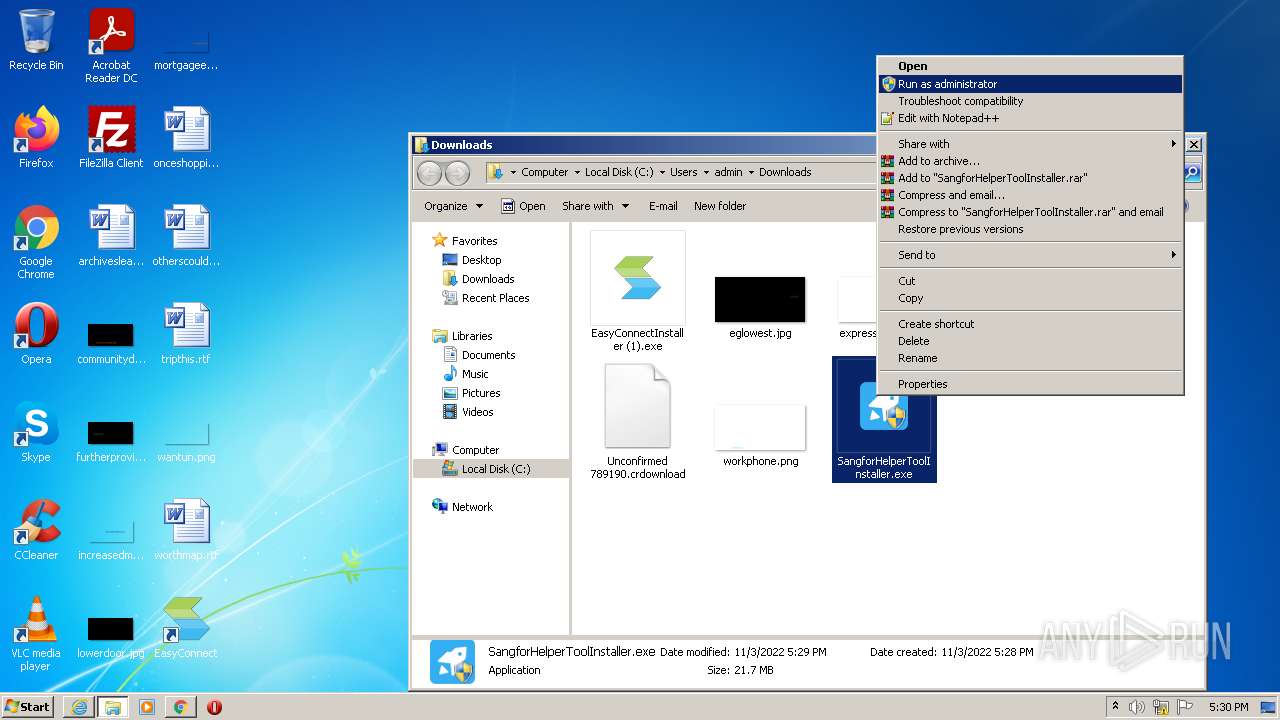
Task: Open Properties from context menu
Action: pyautogui.click(x=1030, y=384)
